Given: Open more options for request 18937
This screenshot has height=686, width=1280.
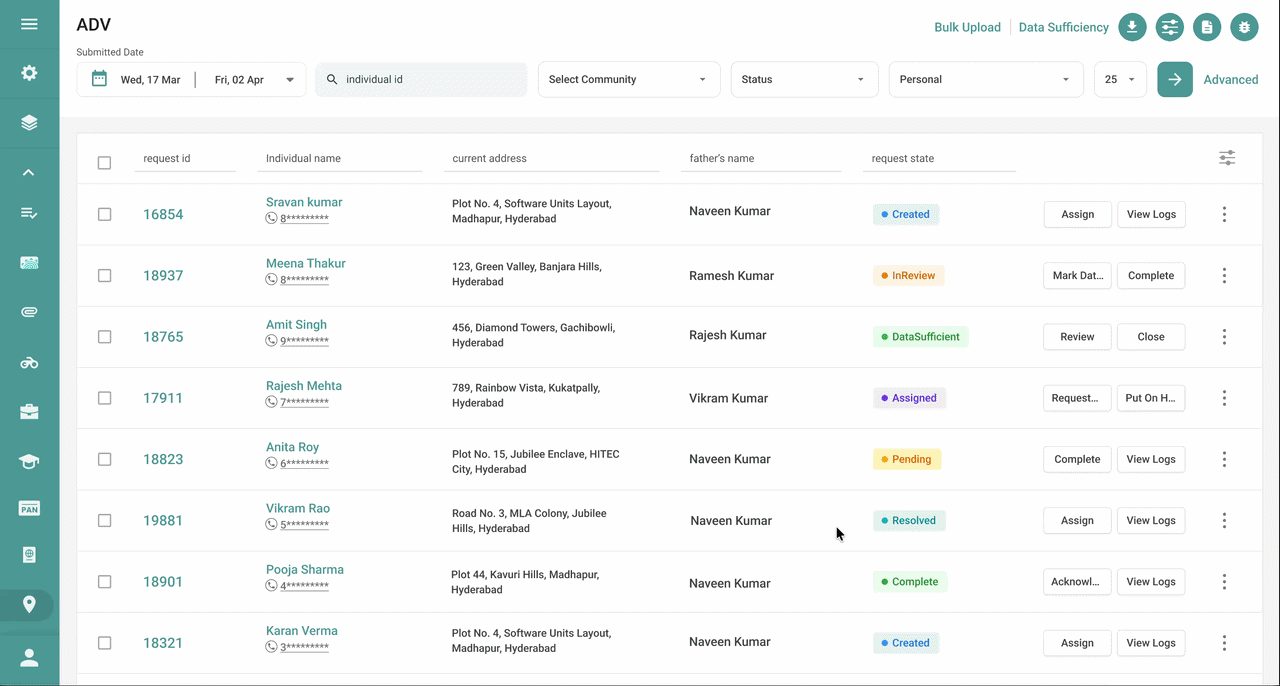Looking at the screenshot, I should pyautogui.click(x=1224, y=275).
